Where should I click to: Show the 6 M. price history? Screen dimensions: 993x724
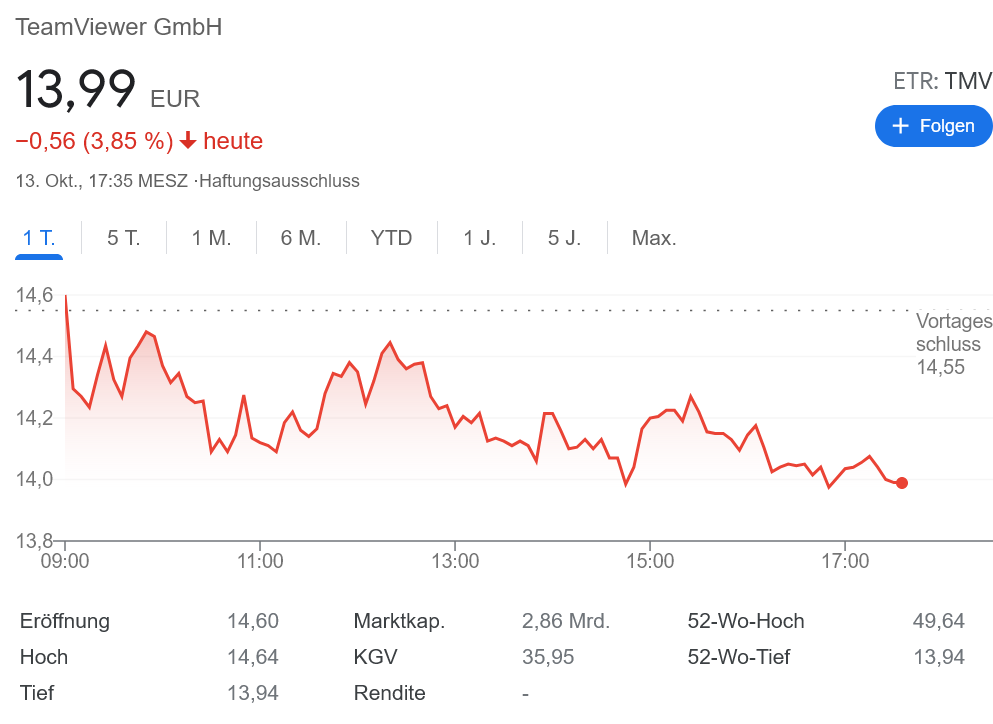pyautogui.click(x=300, y=238)
